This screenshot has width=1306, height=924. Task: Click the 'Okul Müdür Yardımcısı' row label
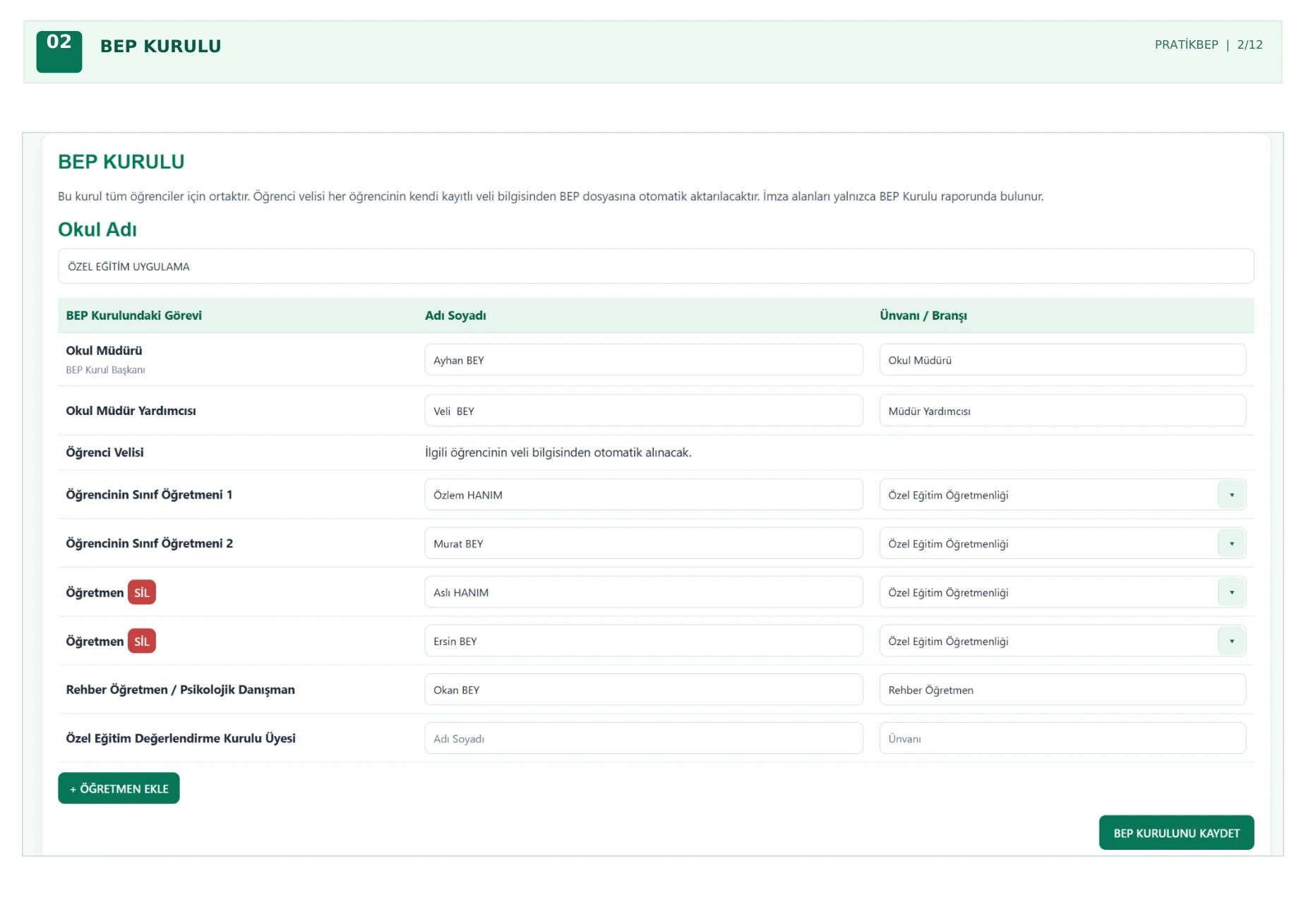tap(131, 411)
